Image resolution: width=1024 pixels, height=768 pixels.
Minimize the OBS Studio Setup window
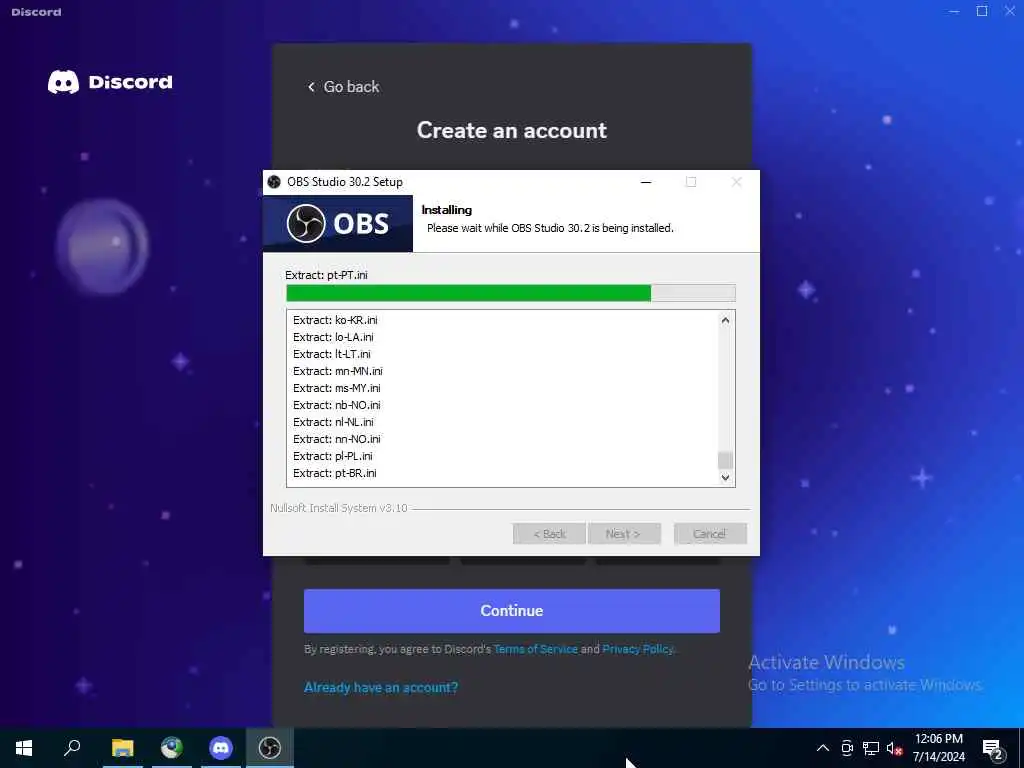tap(646, 182)
